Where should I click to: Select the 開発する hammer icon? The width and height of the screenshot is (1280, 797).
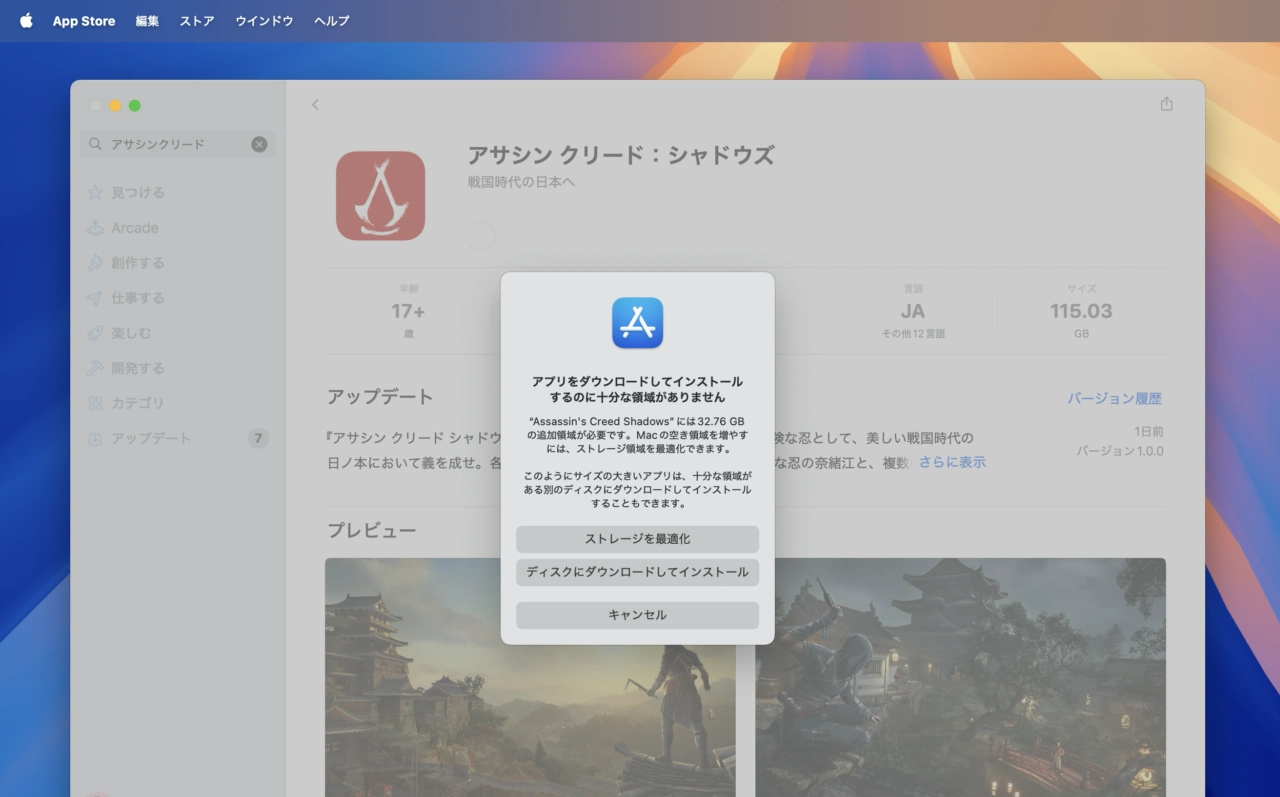[95, 368]
